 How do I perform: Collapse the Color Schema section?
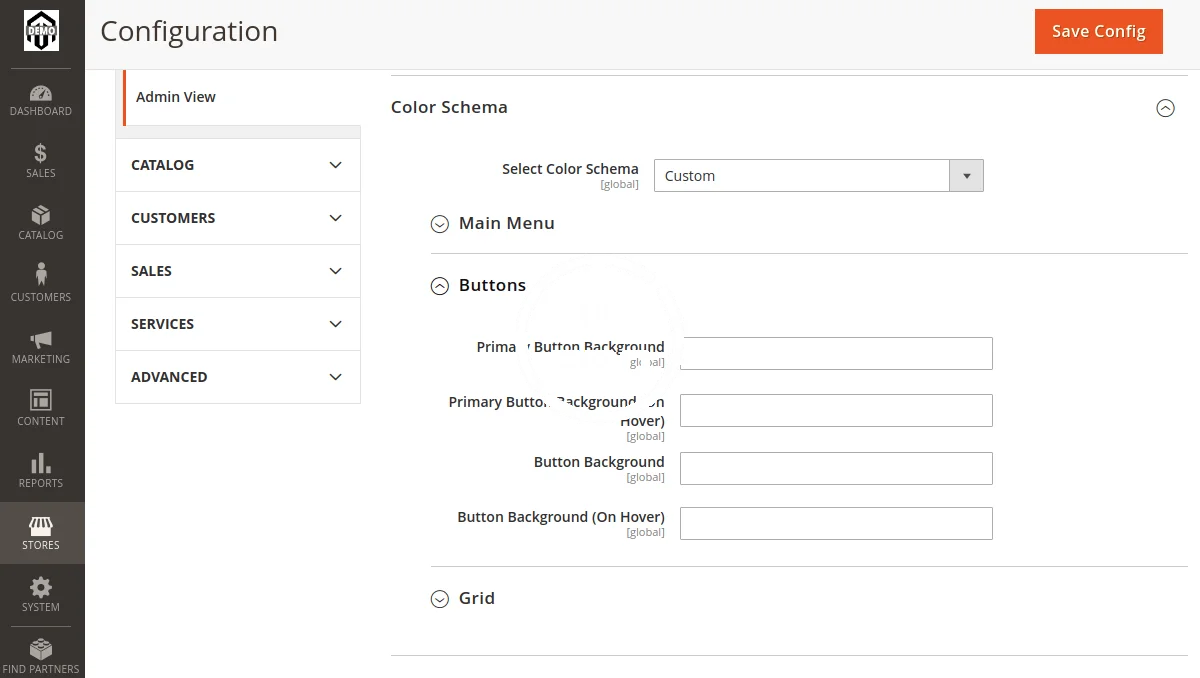(1165, 108)
